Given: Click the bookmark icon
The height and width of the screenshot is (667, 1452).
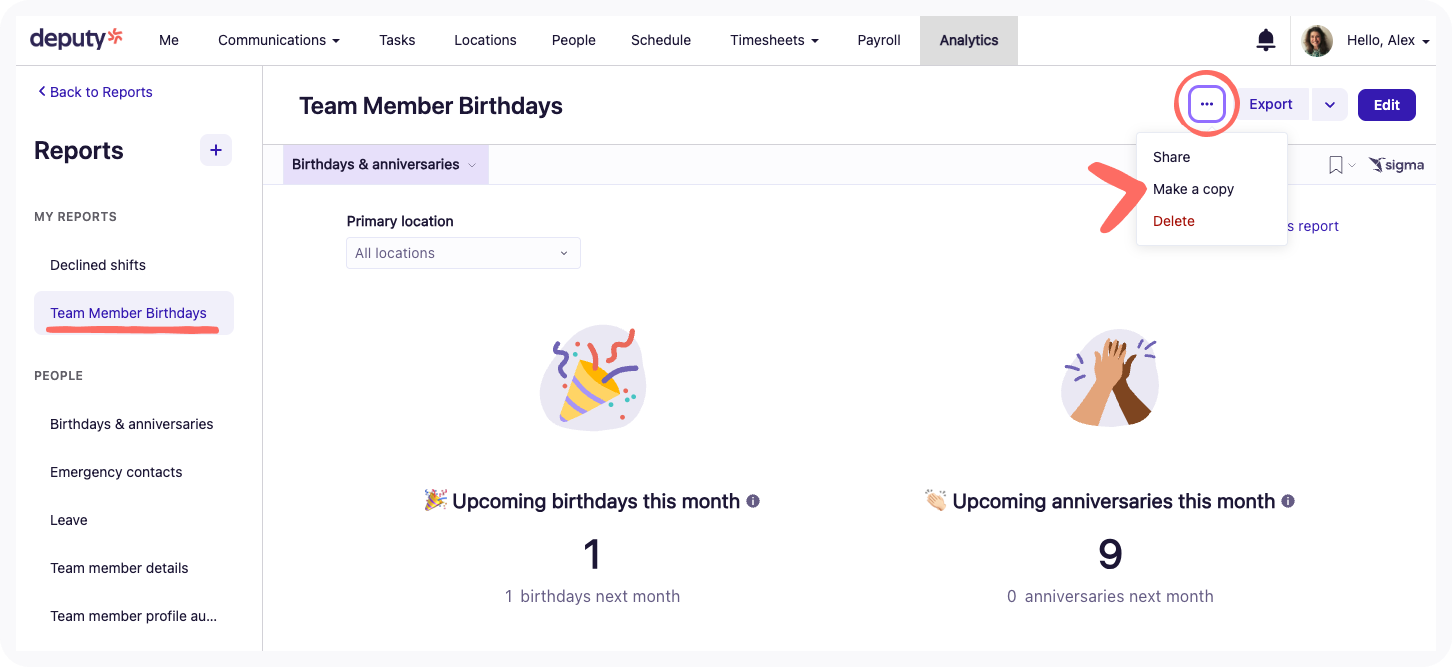Looking at the screenshot, I should 1335,165.
